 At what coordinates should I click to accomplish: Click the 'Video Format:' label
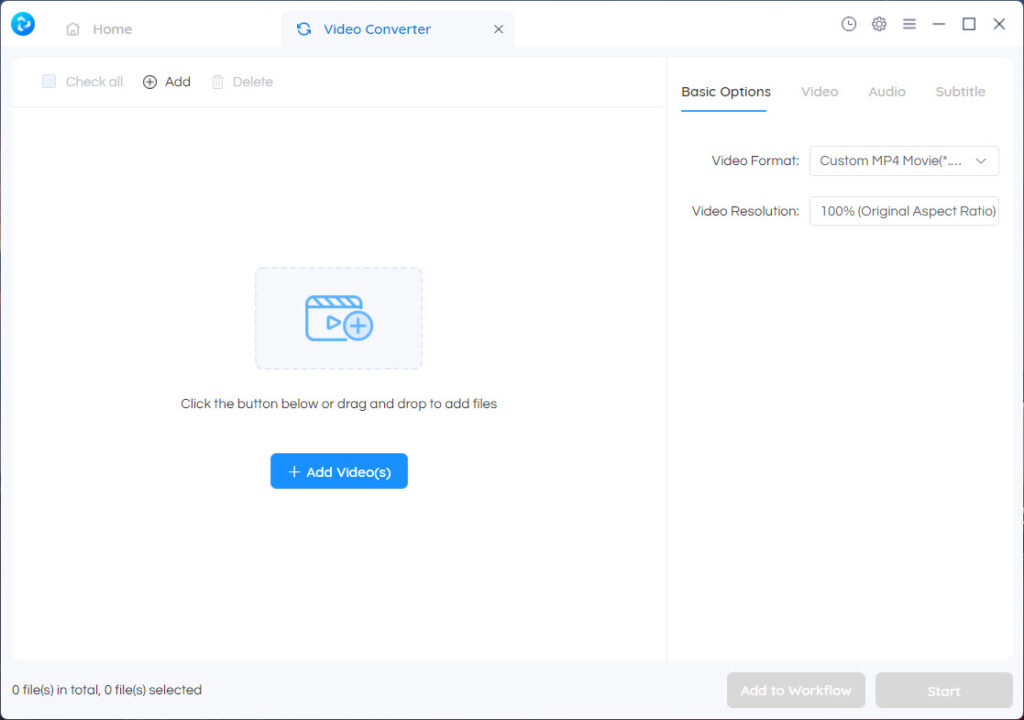(x=755, y=161)
